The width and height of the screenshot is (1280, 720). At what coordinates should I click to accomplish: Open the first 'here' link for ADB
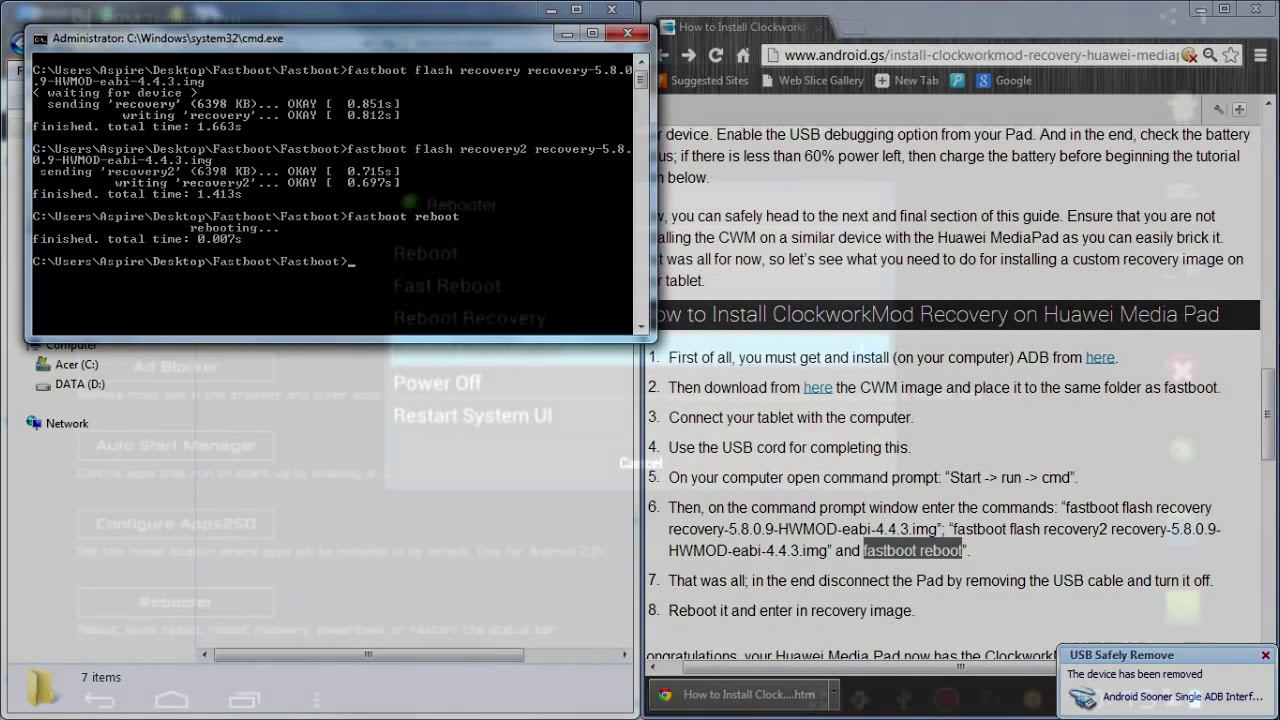[1100, 357]
